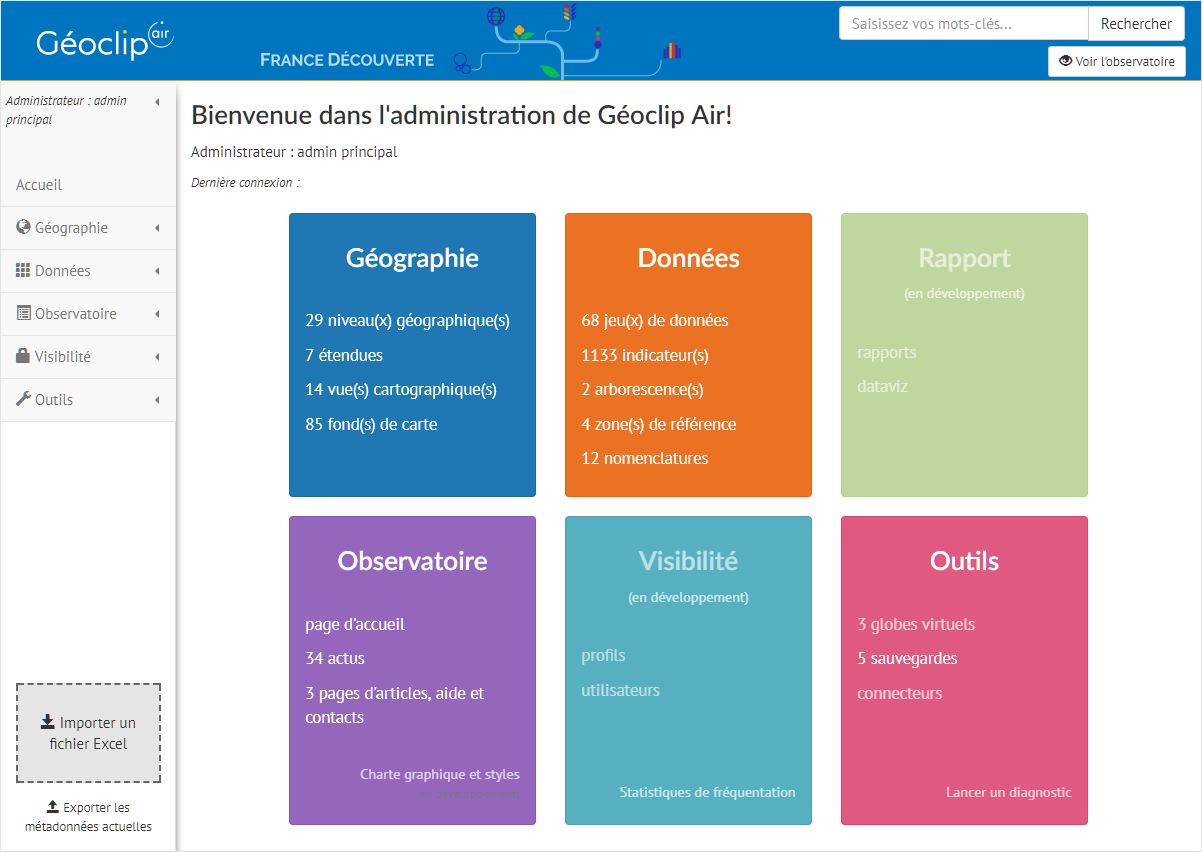Click the eye icon on Voir l'observatoire

[1065, 61]
